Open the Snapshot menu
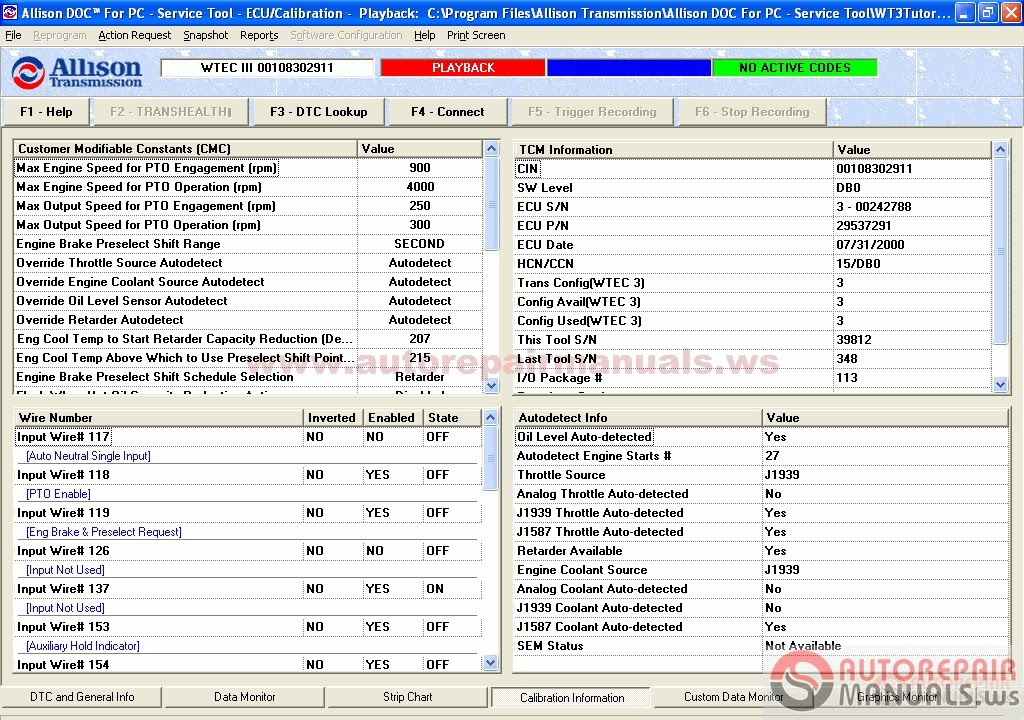Image resolution: width=1024 pixels, height=720 pixels. click(x=206, y=35)
